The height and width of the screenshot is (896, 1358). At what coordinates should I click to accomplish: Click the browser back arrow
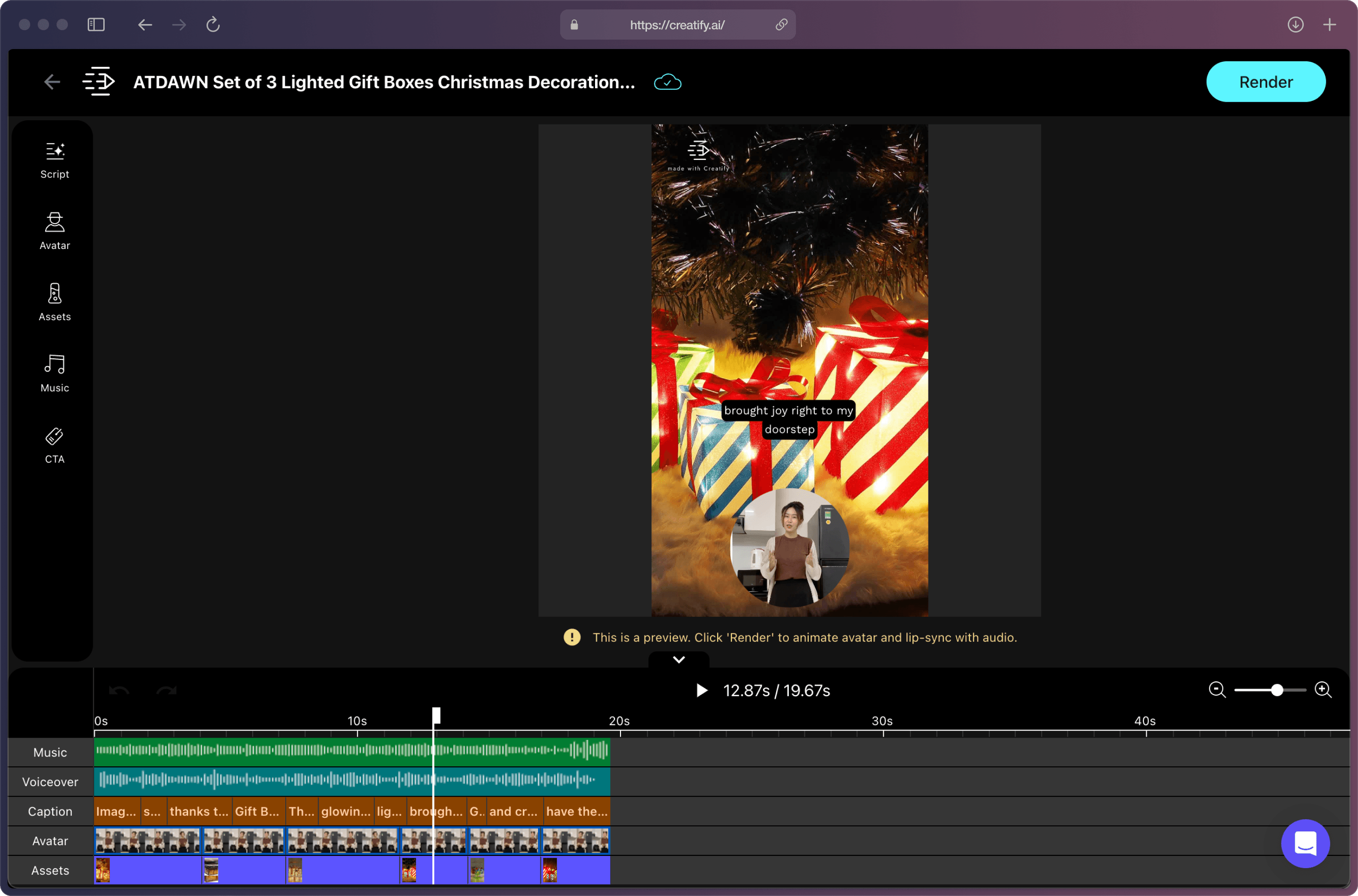tap(145, 25)
